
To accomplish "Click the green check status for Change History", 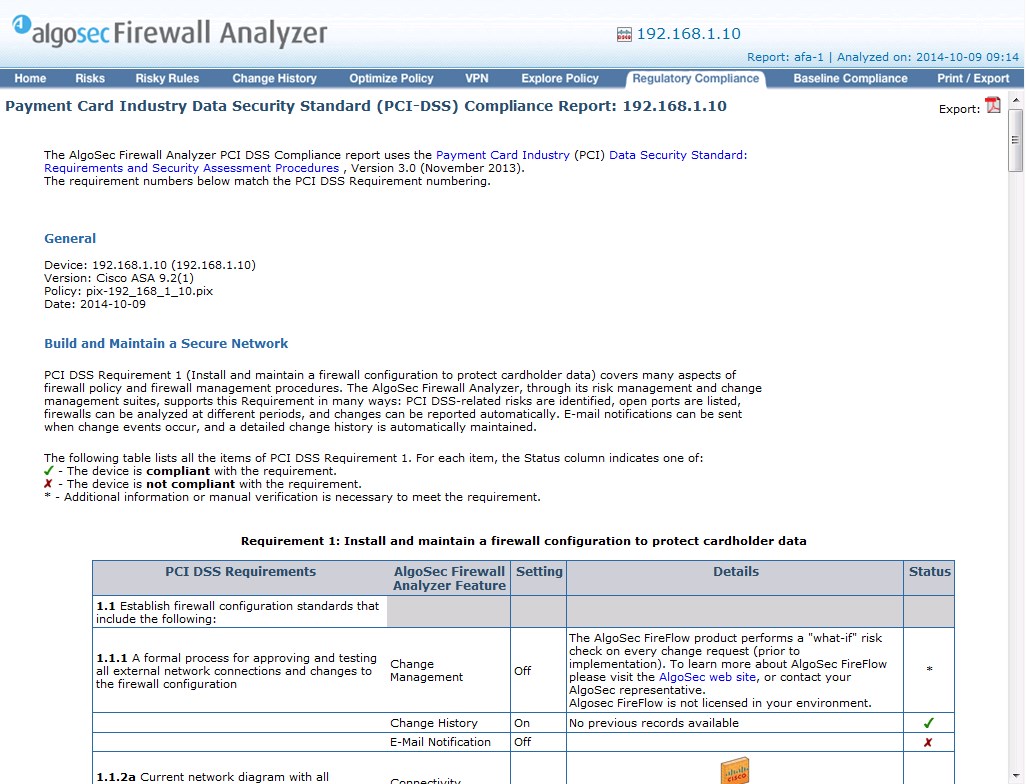I will tap(929, 723).
